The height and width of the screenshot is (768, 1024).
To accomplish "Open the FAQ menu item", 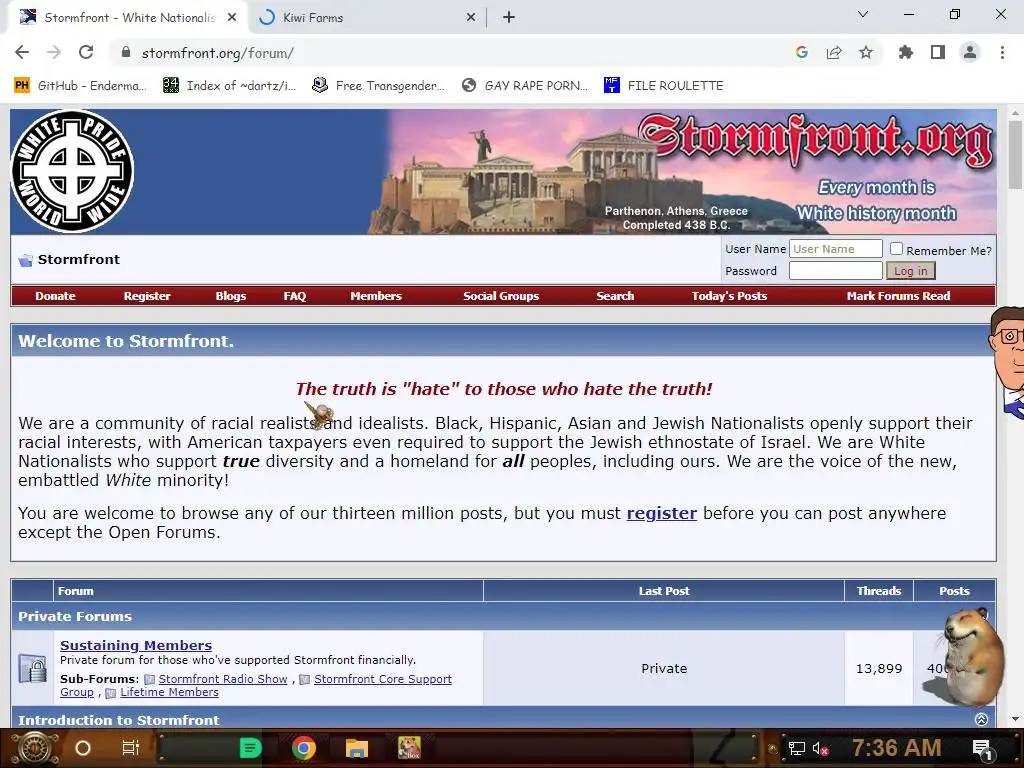I will click(295, 296).
